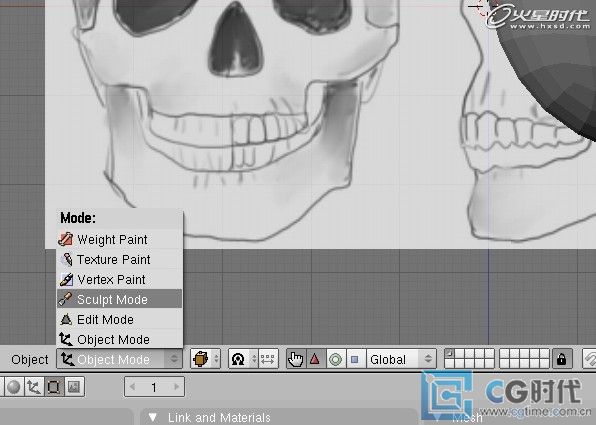Open the solid draw type cube selector
596x425 pixels.
205,359
